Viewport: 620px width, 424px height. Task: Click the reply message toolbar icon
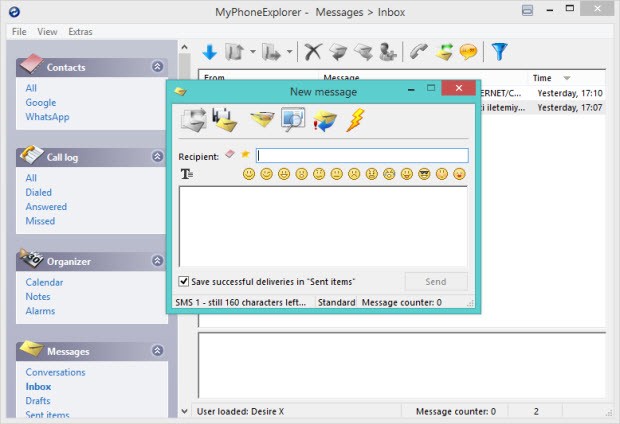pyautogui.click(x=338, y=52)
